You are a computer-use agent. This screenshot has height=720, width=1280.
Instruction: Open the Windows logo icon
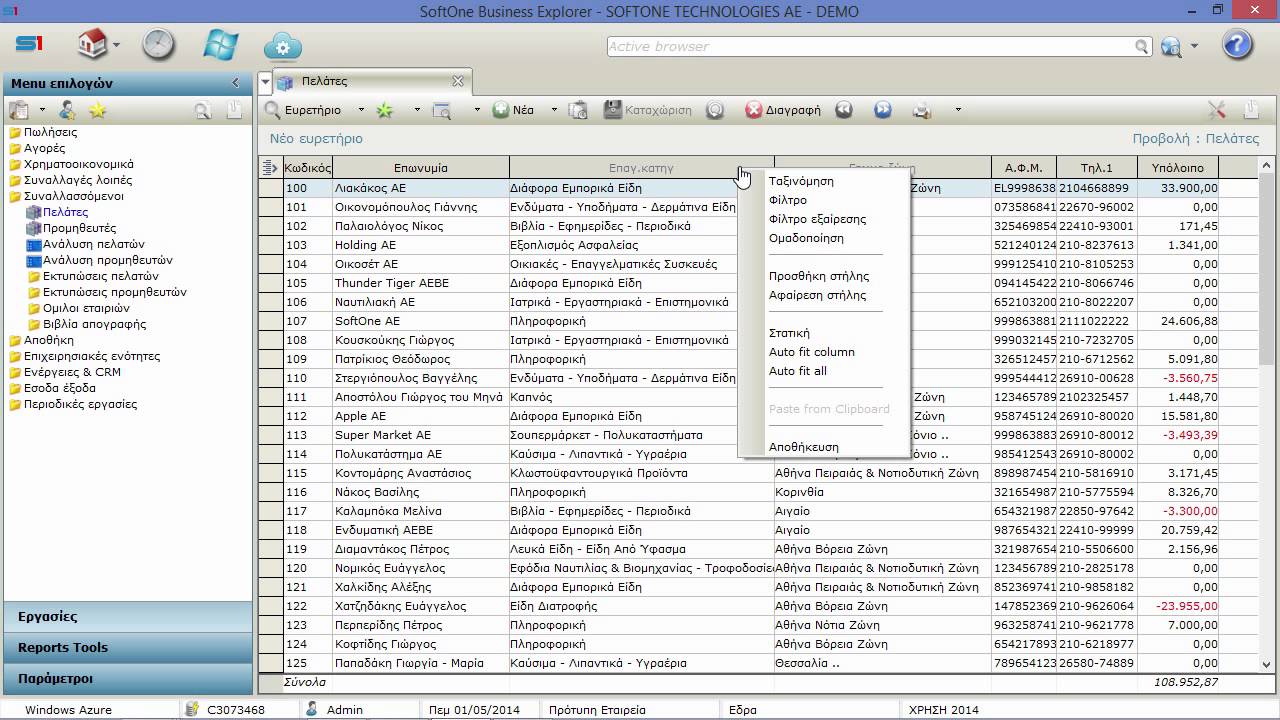click(x=220, y=45)
